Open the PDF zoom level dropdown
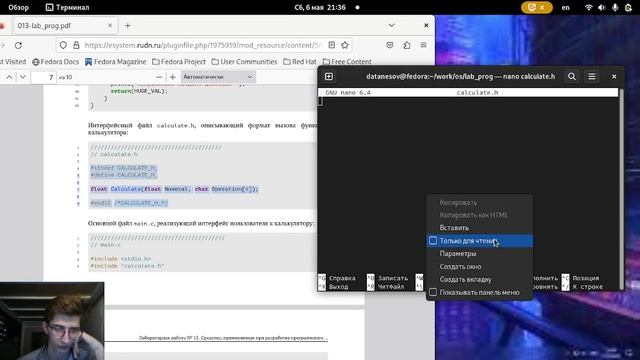 [x=218, y=77]
